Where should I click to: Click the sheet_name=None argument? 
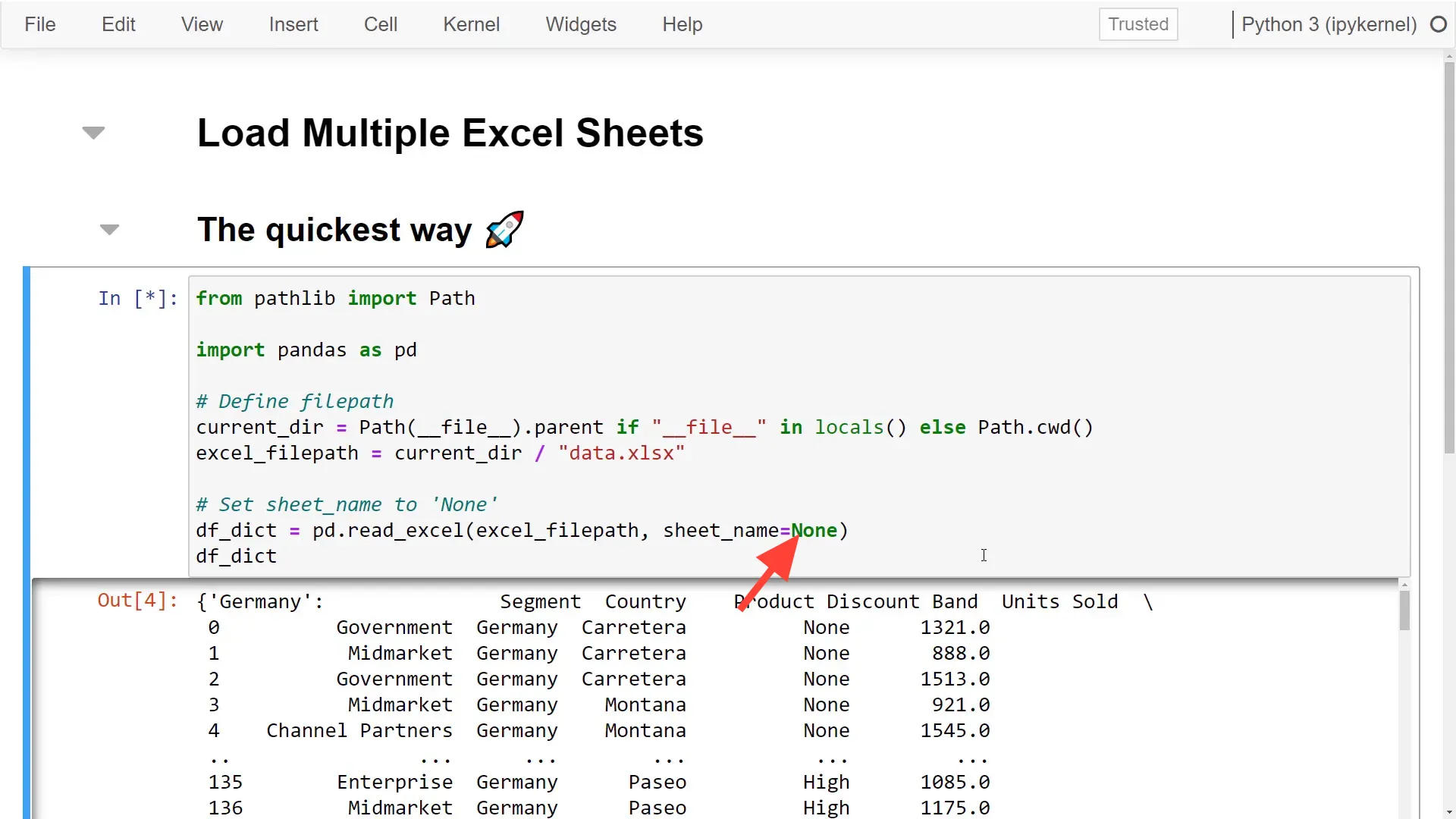tap(750, 531)
